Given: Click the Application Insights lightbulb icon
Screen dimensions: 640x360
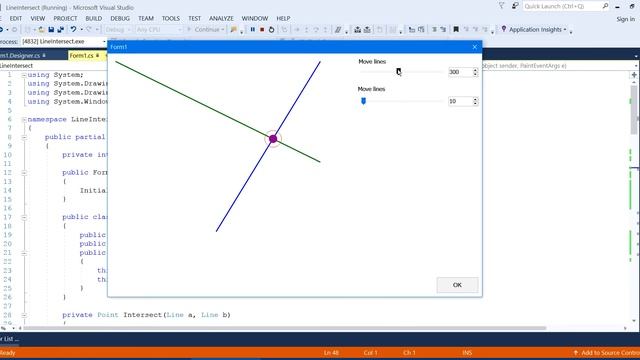Looking at the screenshot, I should pos(504,29).
